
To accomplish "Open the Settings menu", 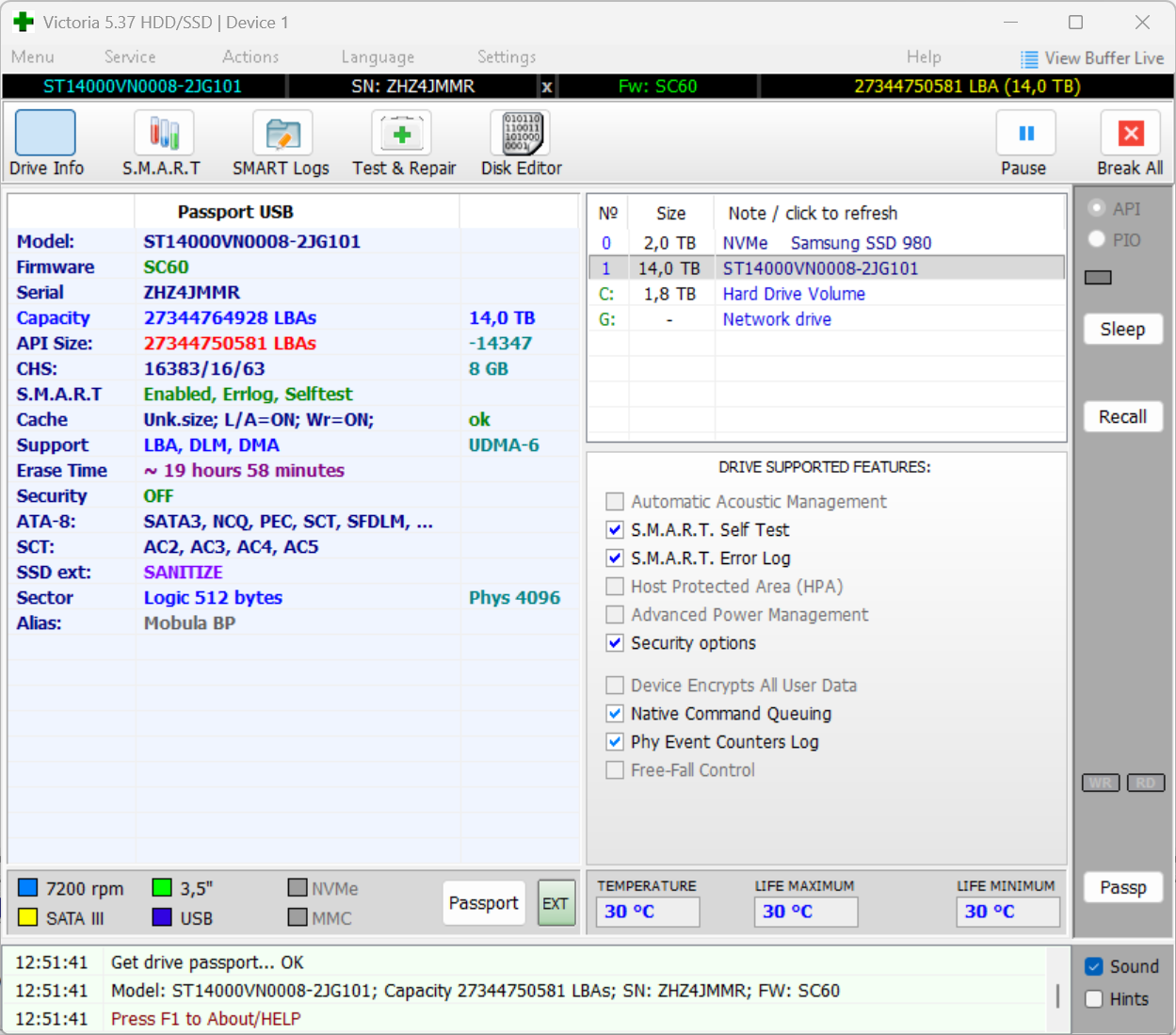I will tap(507, 57).
